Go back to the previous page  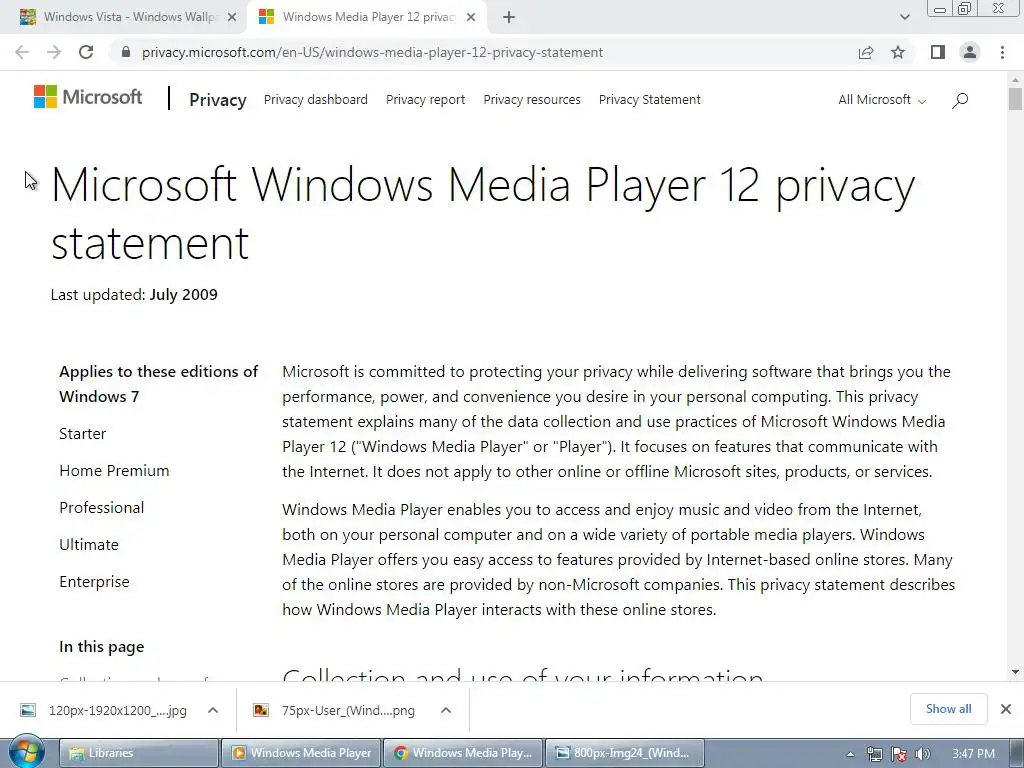tap(22, 52)
